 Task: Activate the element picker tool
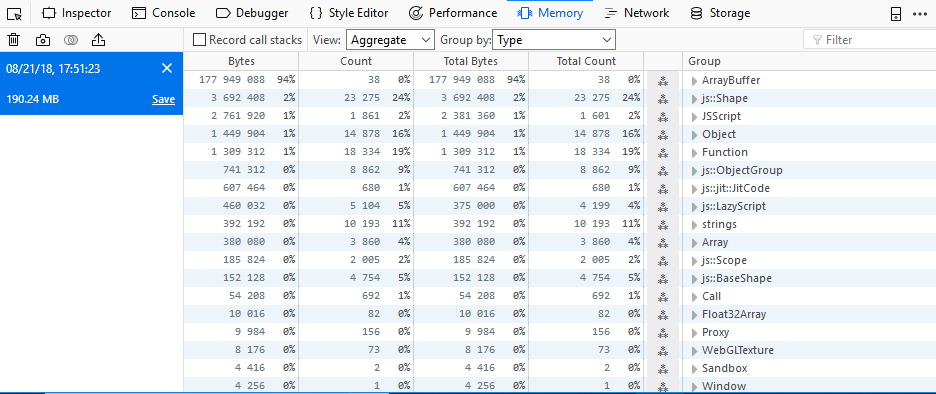[15, 13]
